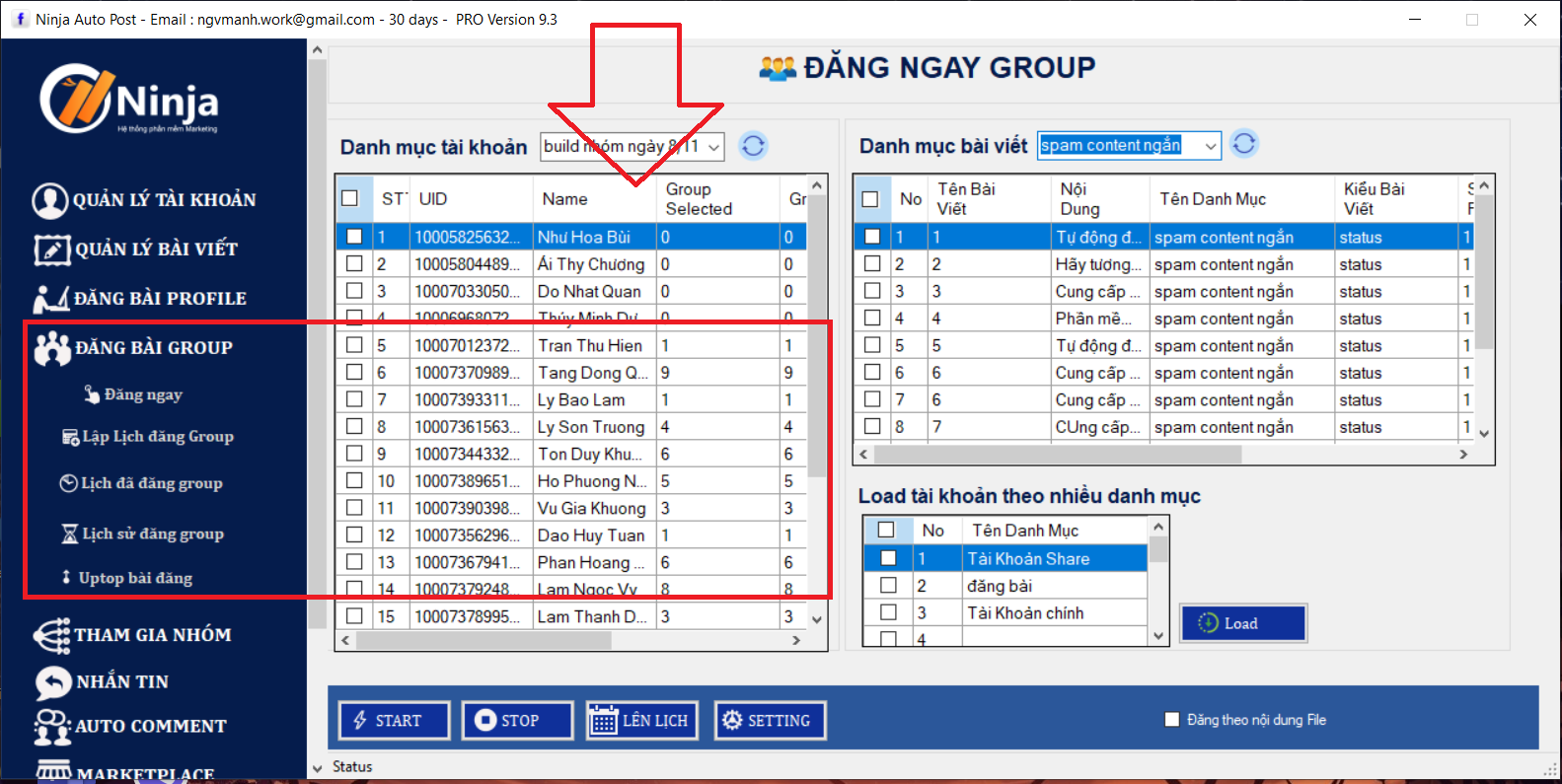Image resolution: width=1562 pixels, height=784 pixels.
Task: Click the START button
Action: [395, 721]
